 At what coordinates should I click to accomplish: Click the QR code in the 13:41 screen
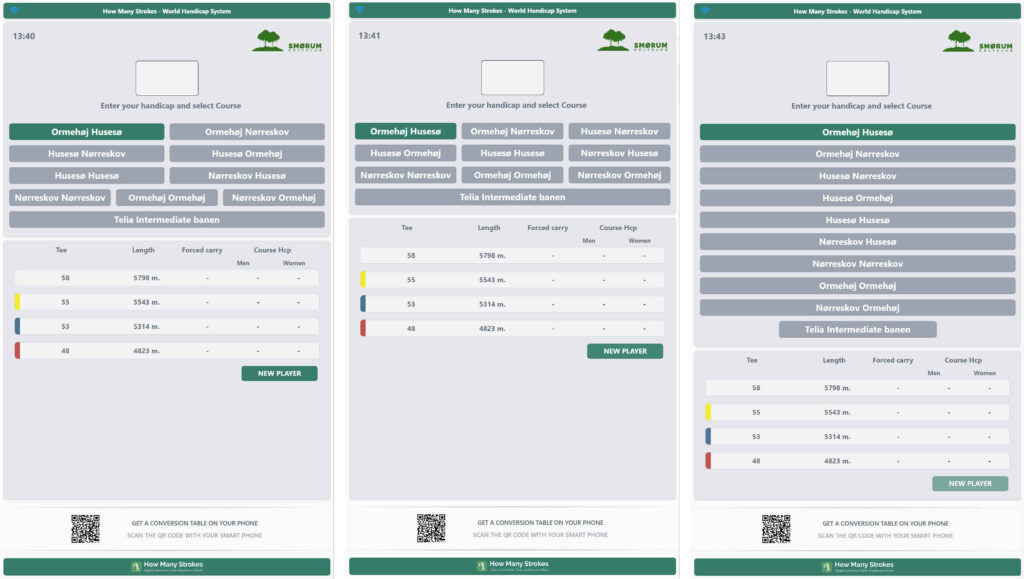(x=431, y=528)
